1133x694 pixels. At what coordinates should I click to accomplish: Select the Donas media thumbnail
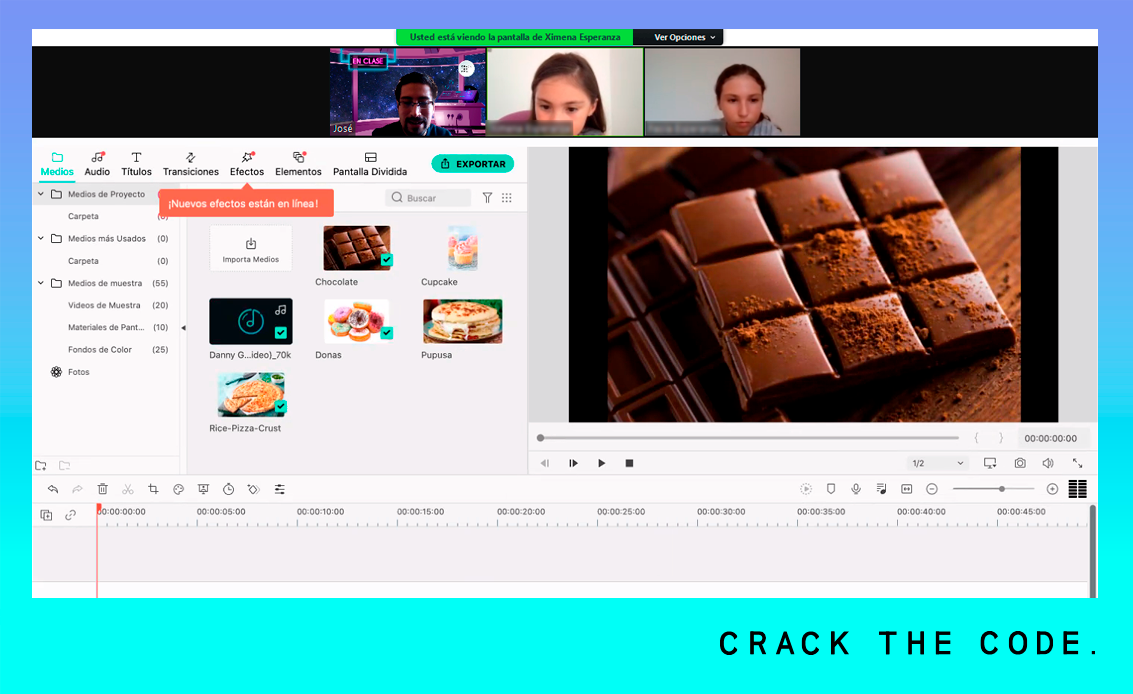click(357, 322)
